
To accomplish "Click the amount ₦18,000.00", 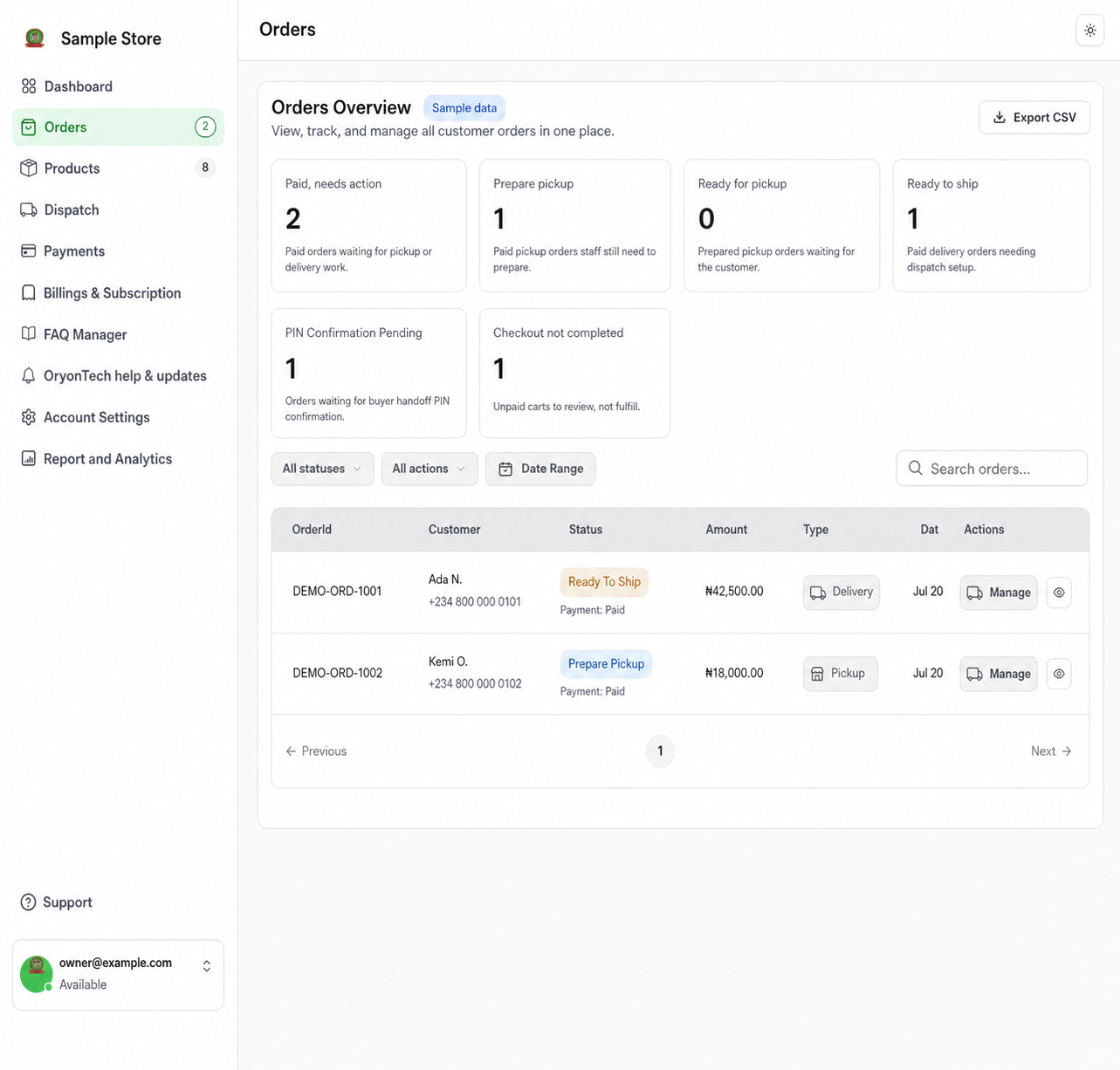I will click(x=734, y=673).
